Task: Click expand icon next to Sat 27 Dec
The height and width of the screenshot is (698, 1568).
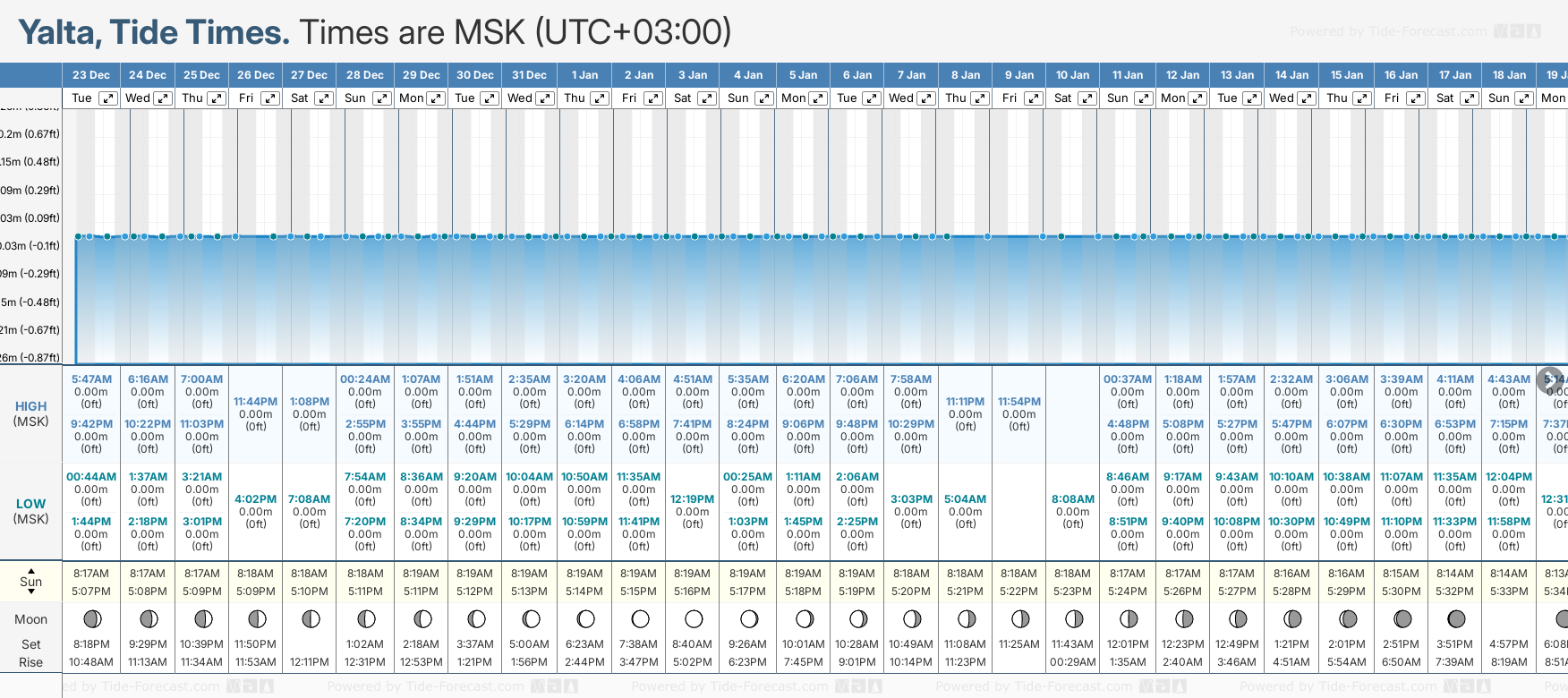Action: (x=324, y=98)
